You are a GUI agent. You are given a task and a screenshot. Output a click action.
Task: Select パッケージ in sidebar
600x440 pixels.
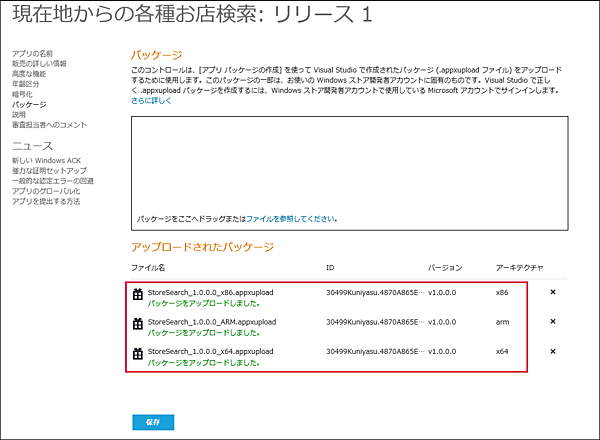[x=29, y=104]
